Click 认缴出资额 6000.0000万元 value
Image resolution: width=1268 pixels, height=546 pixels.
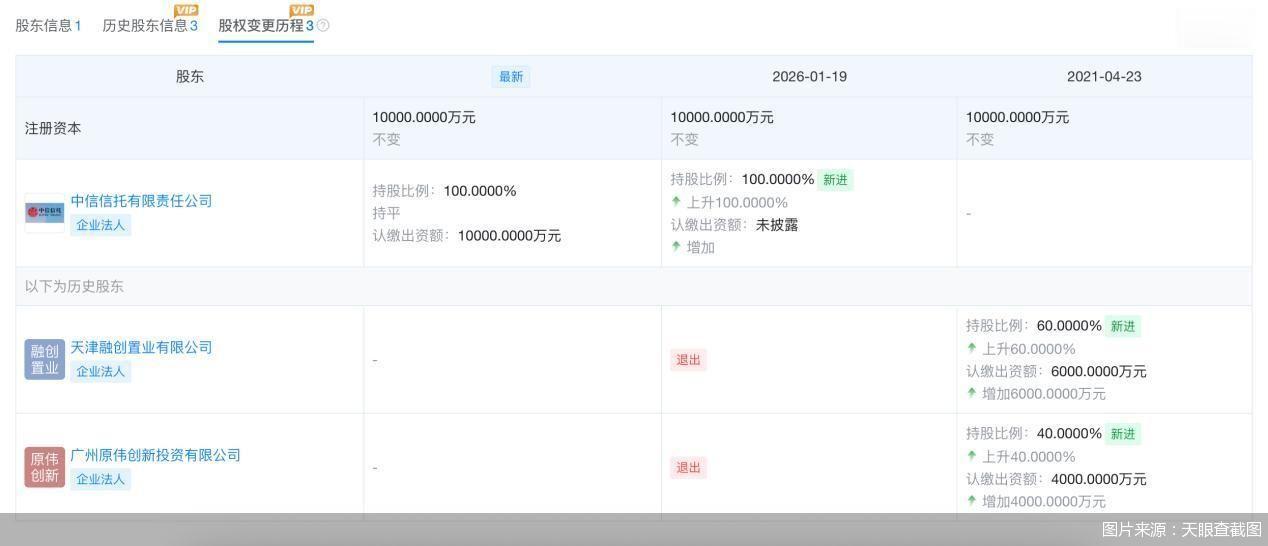[1099, 372]
